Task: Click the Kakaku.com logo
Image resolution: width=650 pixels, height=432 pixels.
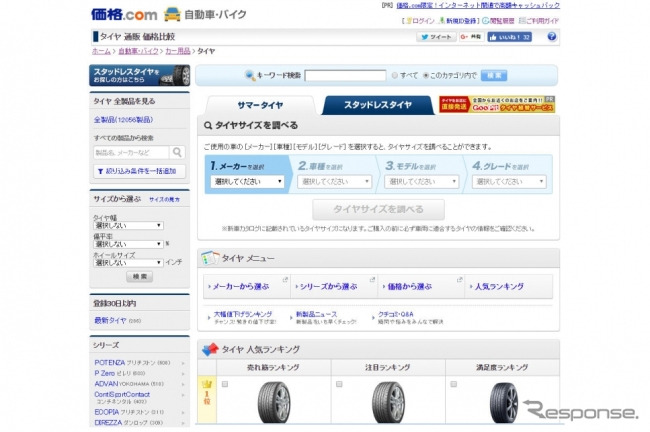Action: 122,14
